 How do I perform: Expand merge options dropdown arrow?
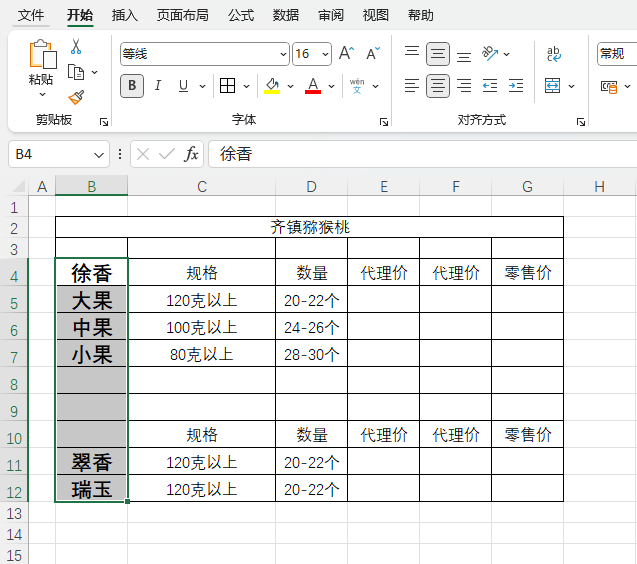point(571,86)
